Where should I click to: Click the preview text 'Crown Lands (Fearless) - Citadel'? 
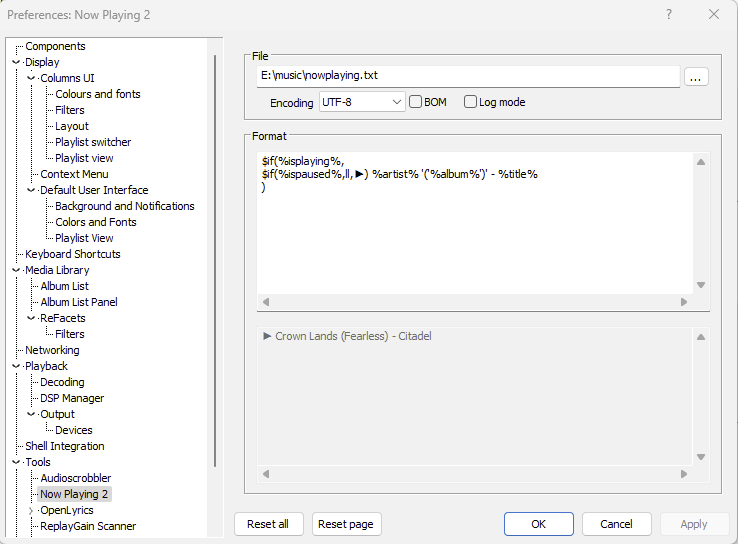(x=353, y=336)
